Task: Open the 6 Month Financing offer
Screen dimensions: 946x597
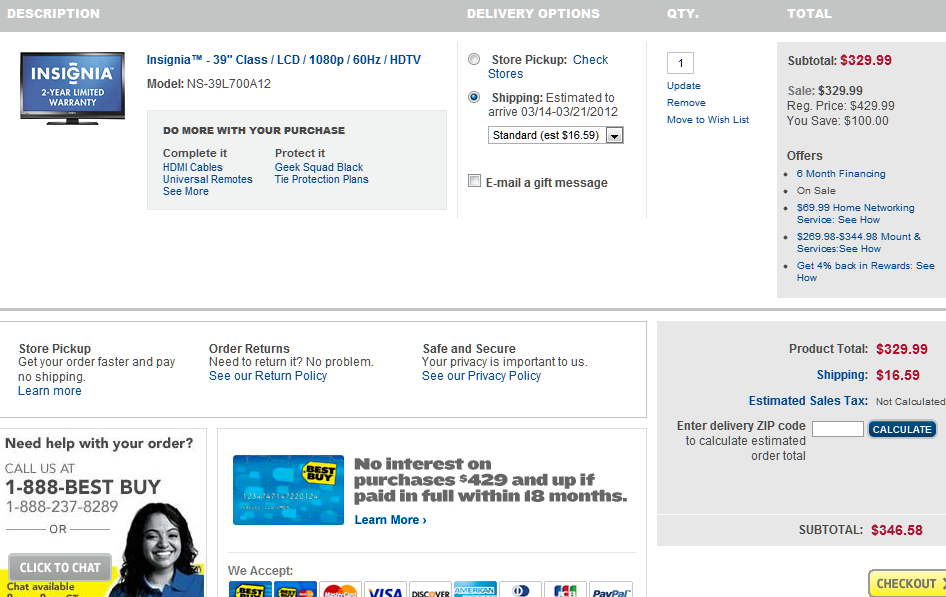Action: [841, 174]
